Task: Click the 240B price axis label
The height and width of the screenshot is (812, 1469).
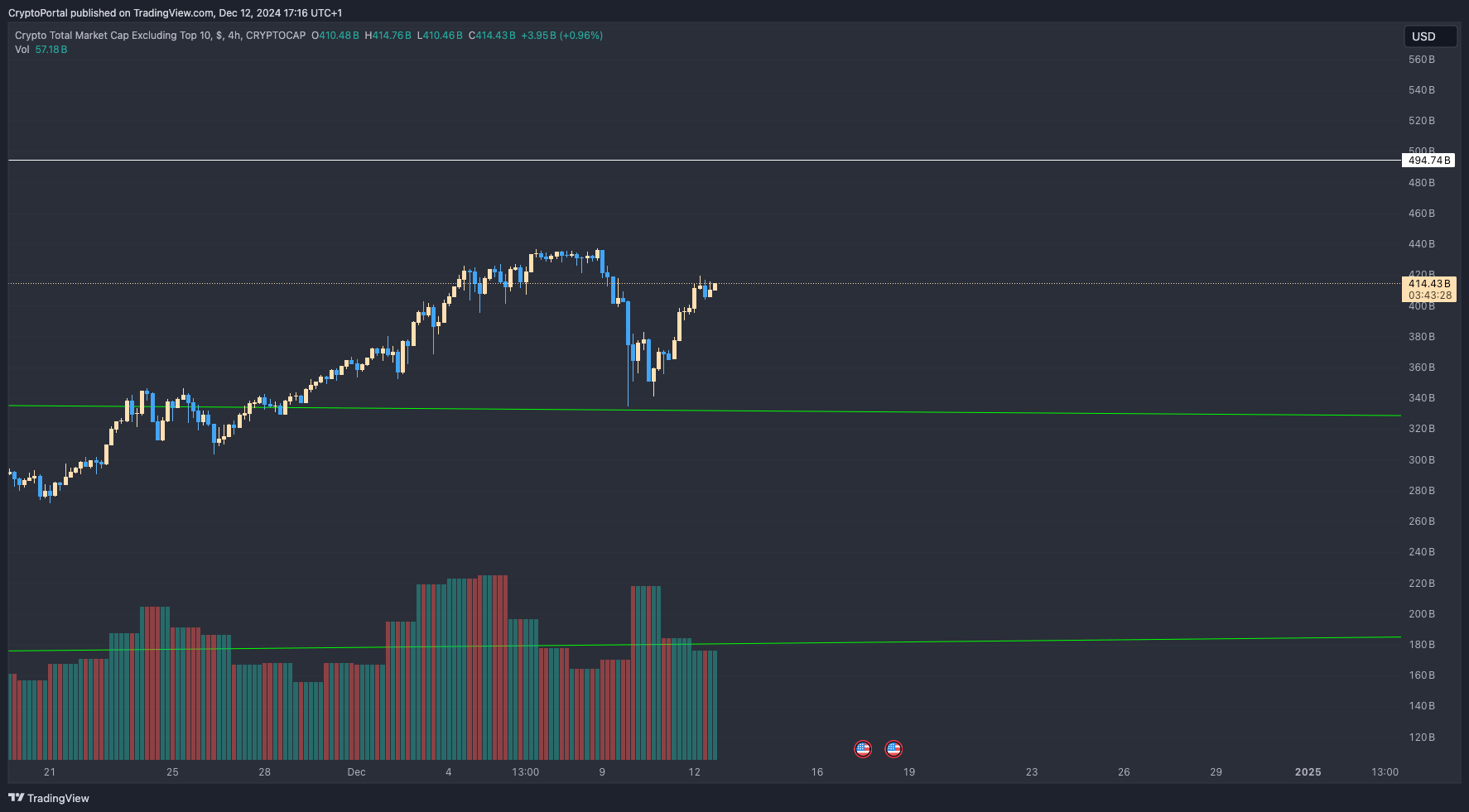Action: point(1422,552)
